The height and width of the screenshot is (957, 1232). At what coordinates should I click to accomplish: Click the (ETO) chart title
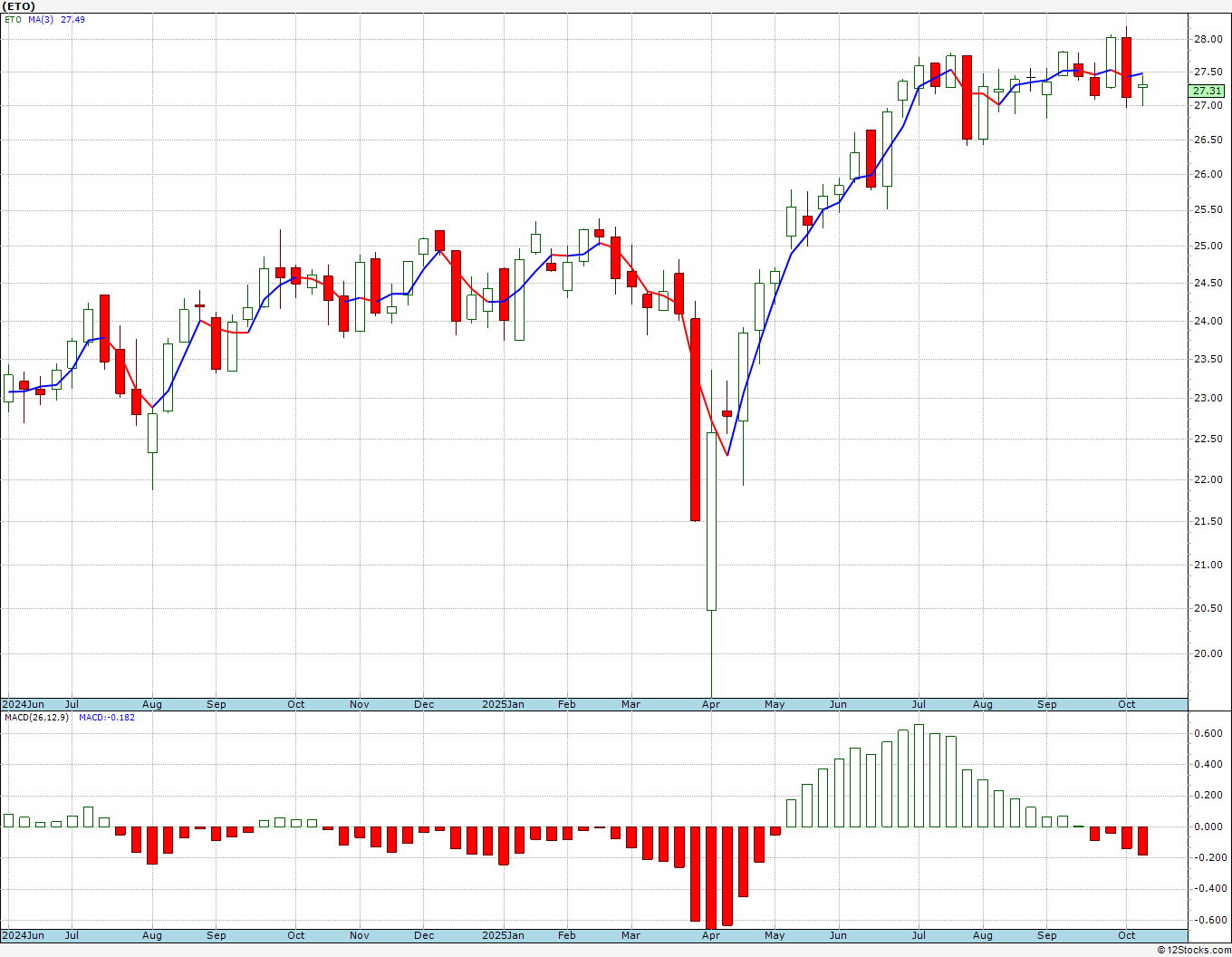point(18,6)
